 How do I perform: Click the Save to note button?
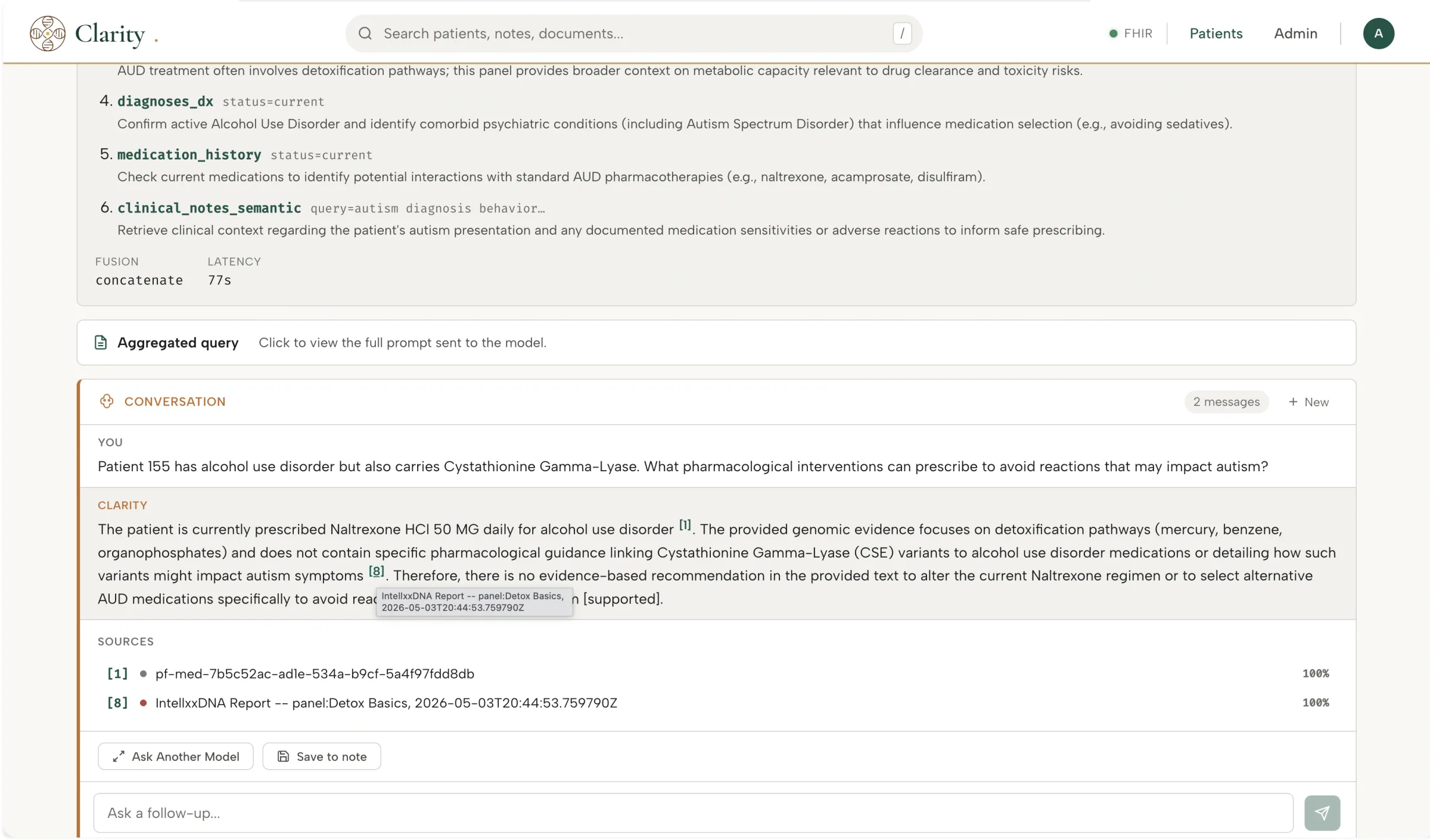click(x=322, y=757)
